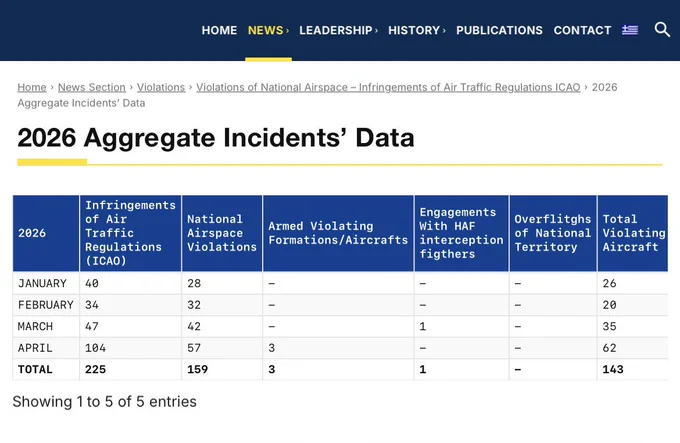
Task: Go to the HOME menu item
Action: point(219,30)
